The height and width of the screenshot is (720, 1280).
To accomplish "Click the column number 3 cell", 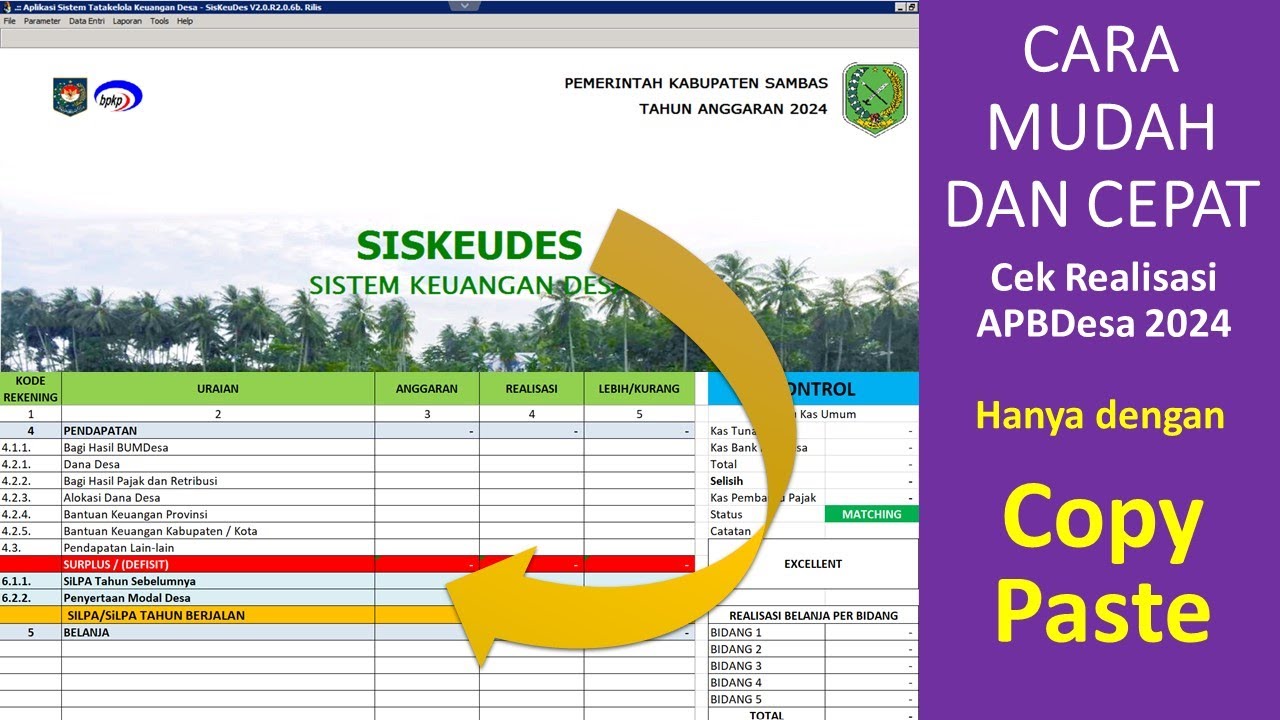I will pos(427,414).
